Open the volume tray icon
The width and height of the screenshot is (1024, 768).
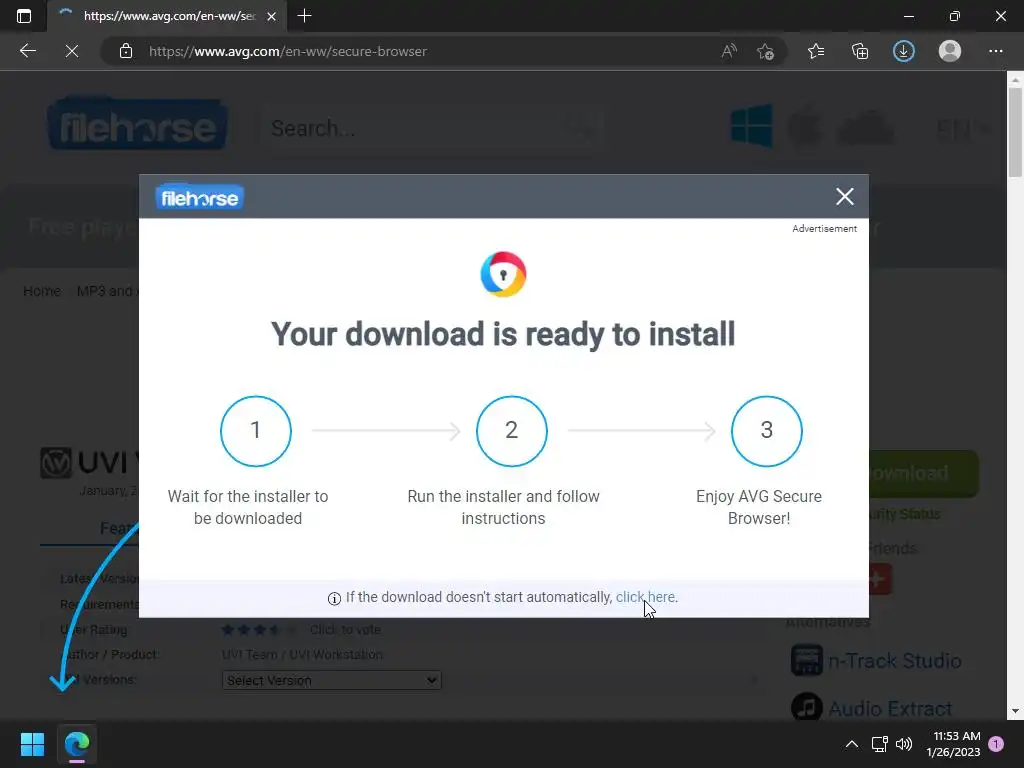(x=904, y=744)
